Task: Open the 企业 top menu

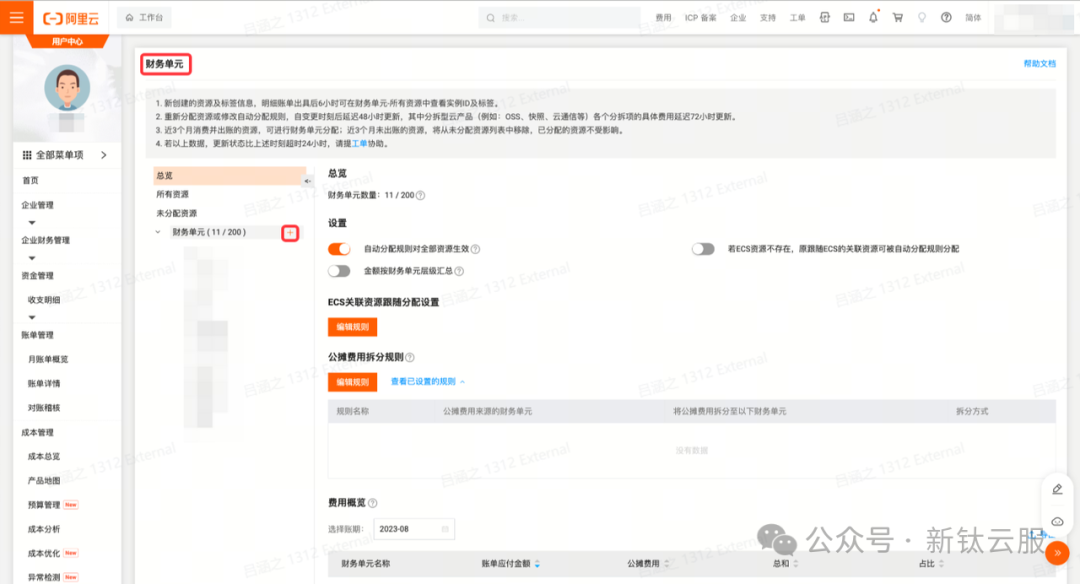Action: pyautogui.click(x=738, y=18)
